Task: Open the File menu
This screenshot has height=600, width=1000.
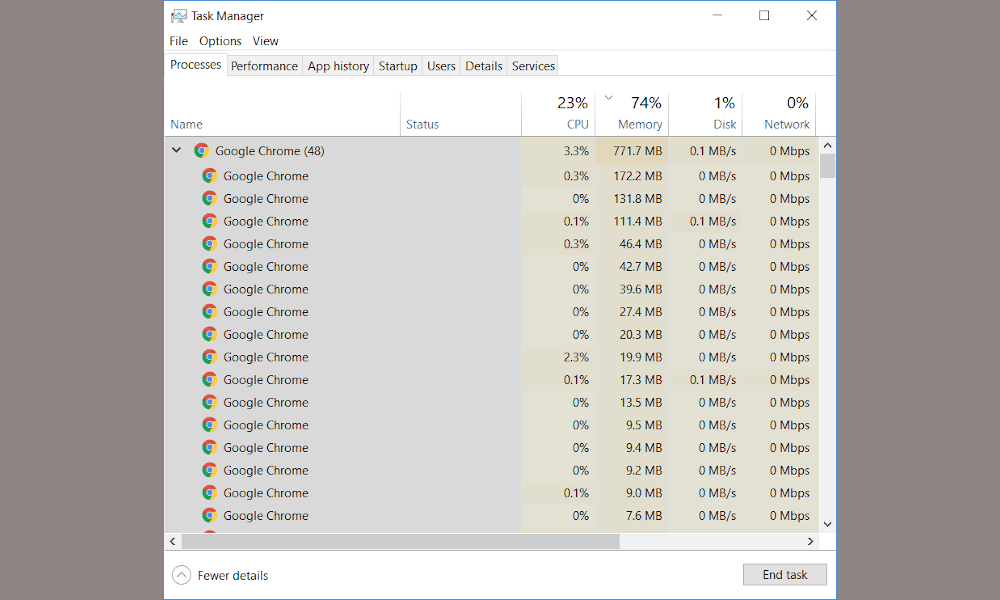Action: [x=179, y=41]
